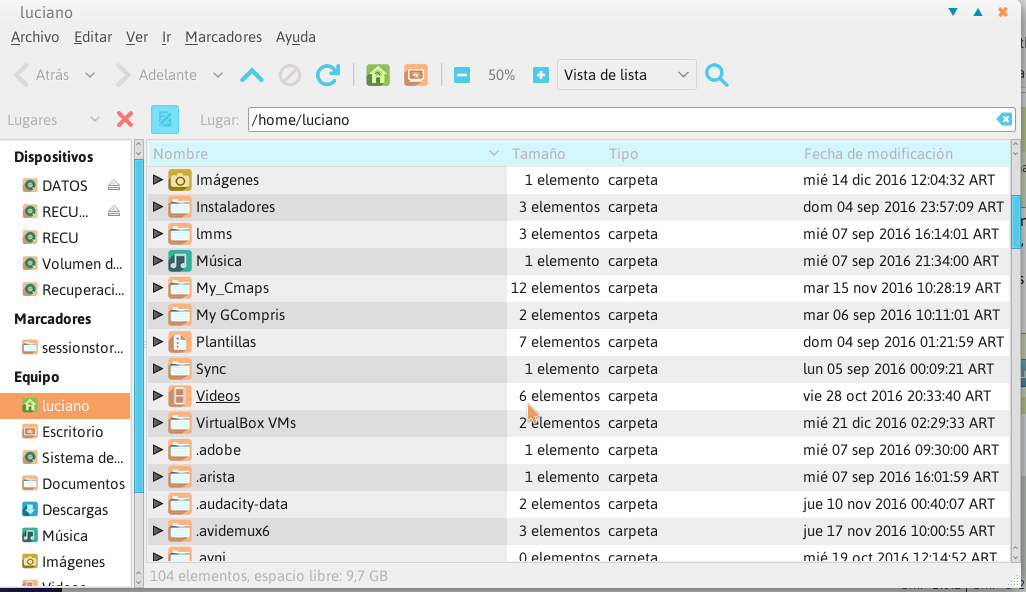Click the 50% zoom level
Image resolution: width=1026 pixels, height=592 pixels.
coord(501,75)
